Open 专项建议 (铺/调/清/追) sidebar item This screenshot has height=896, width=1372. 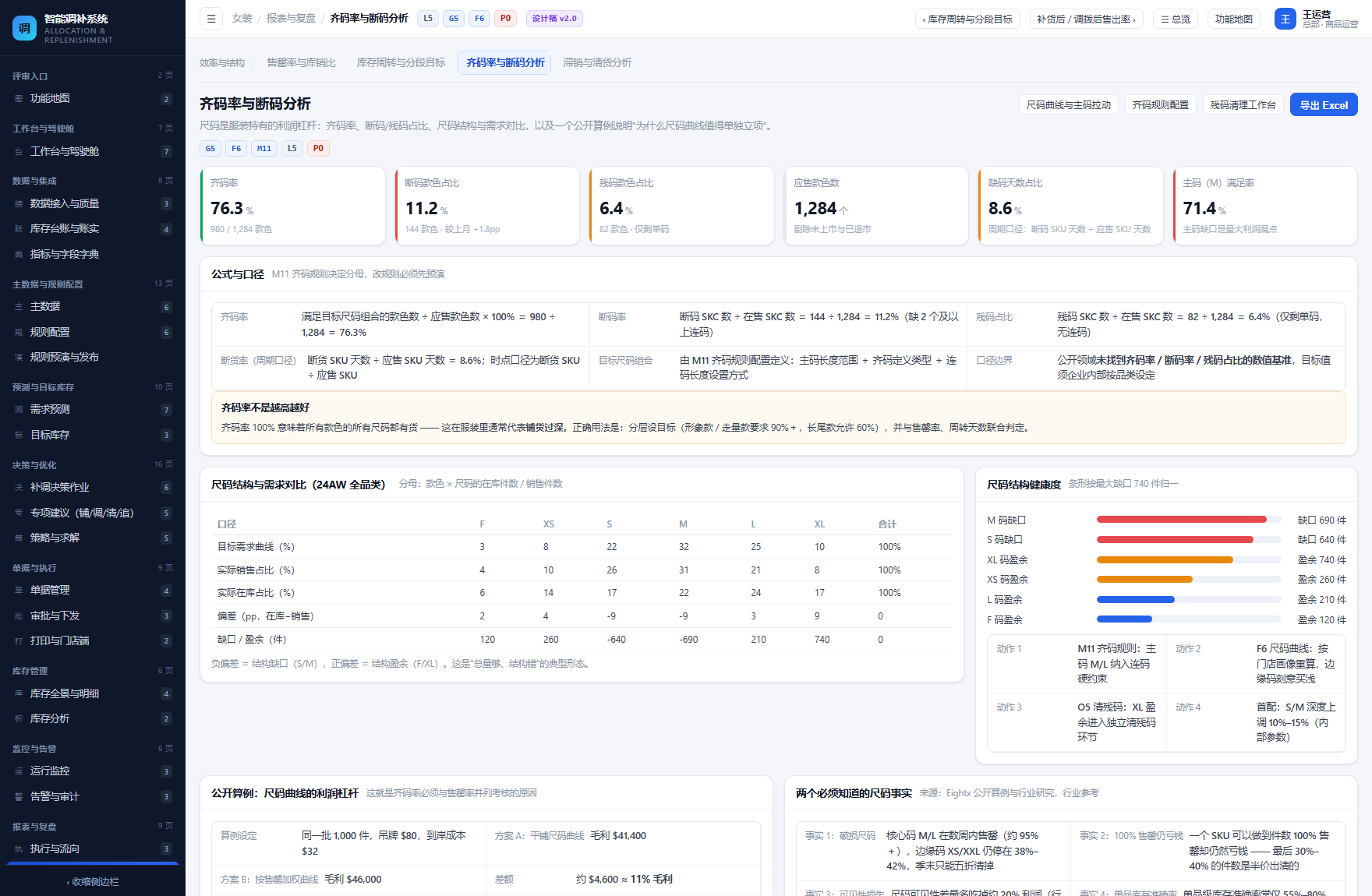point(93,513)
